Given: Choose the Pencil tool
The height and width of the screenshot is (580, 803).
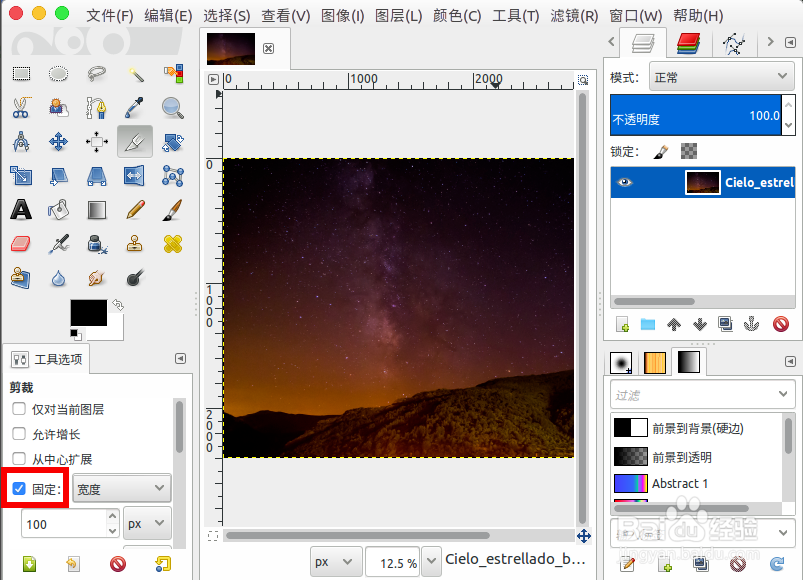Looking at the screenshot, I should 135,210.
